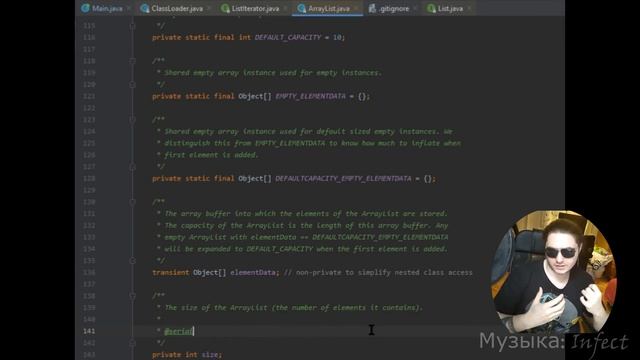Click line number 116 in the gutter
640x360 pixels.
coord(89,37)
